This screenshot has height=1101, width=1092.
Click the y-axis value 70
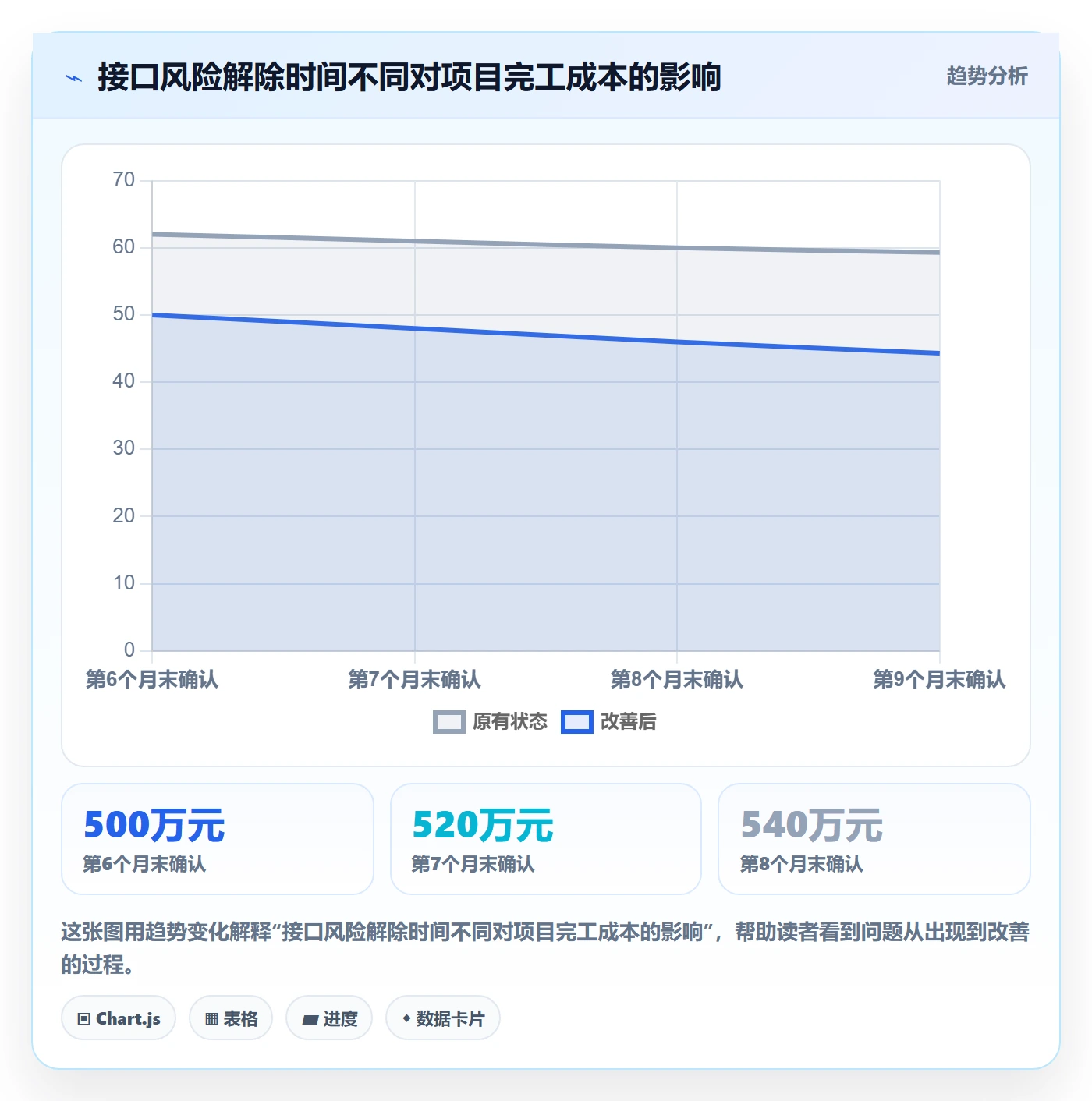tap(124, 180)
